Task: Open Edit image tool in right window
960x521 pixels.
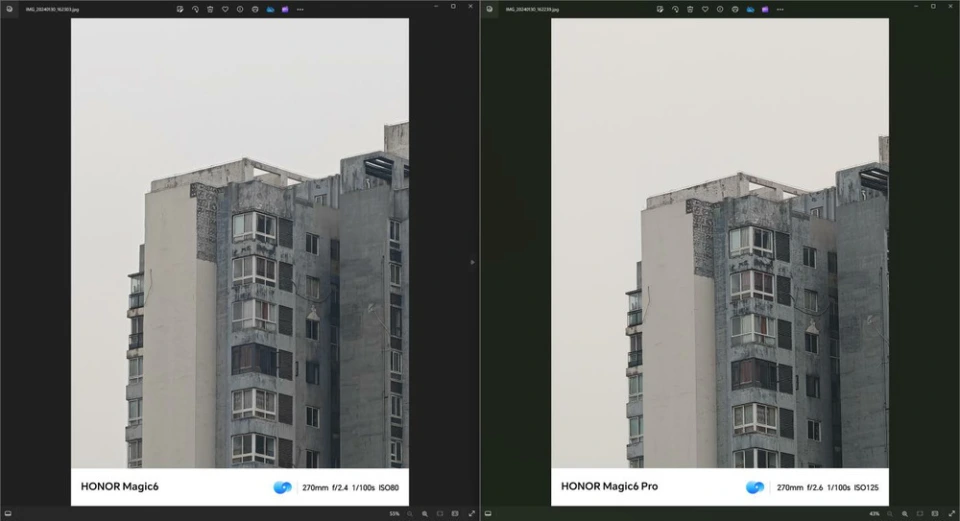Action: pos(660,9)
